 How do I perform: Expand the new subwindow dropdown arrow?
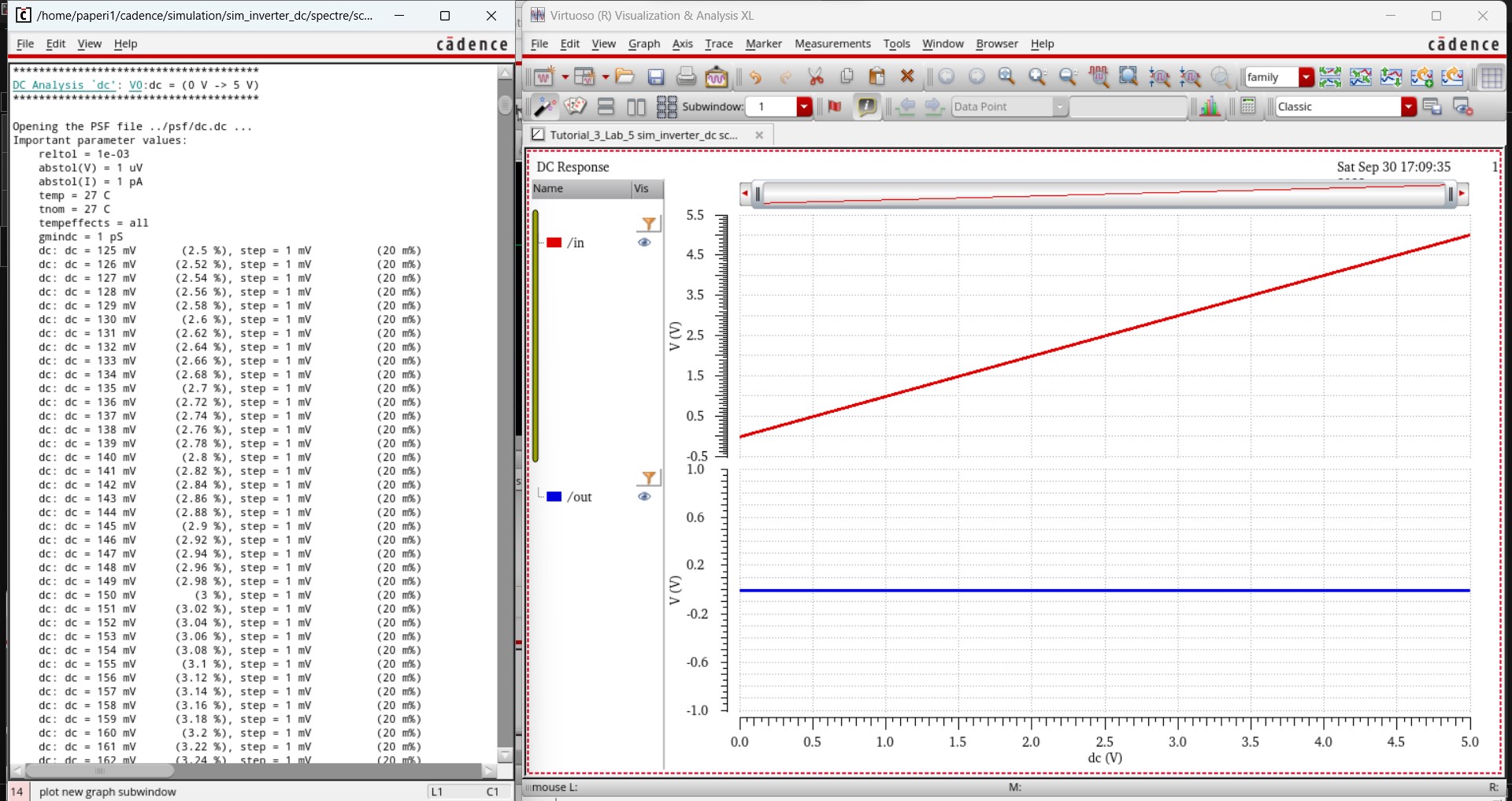(x=606, y=77)
